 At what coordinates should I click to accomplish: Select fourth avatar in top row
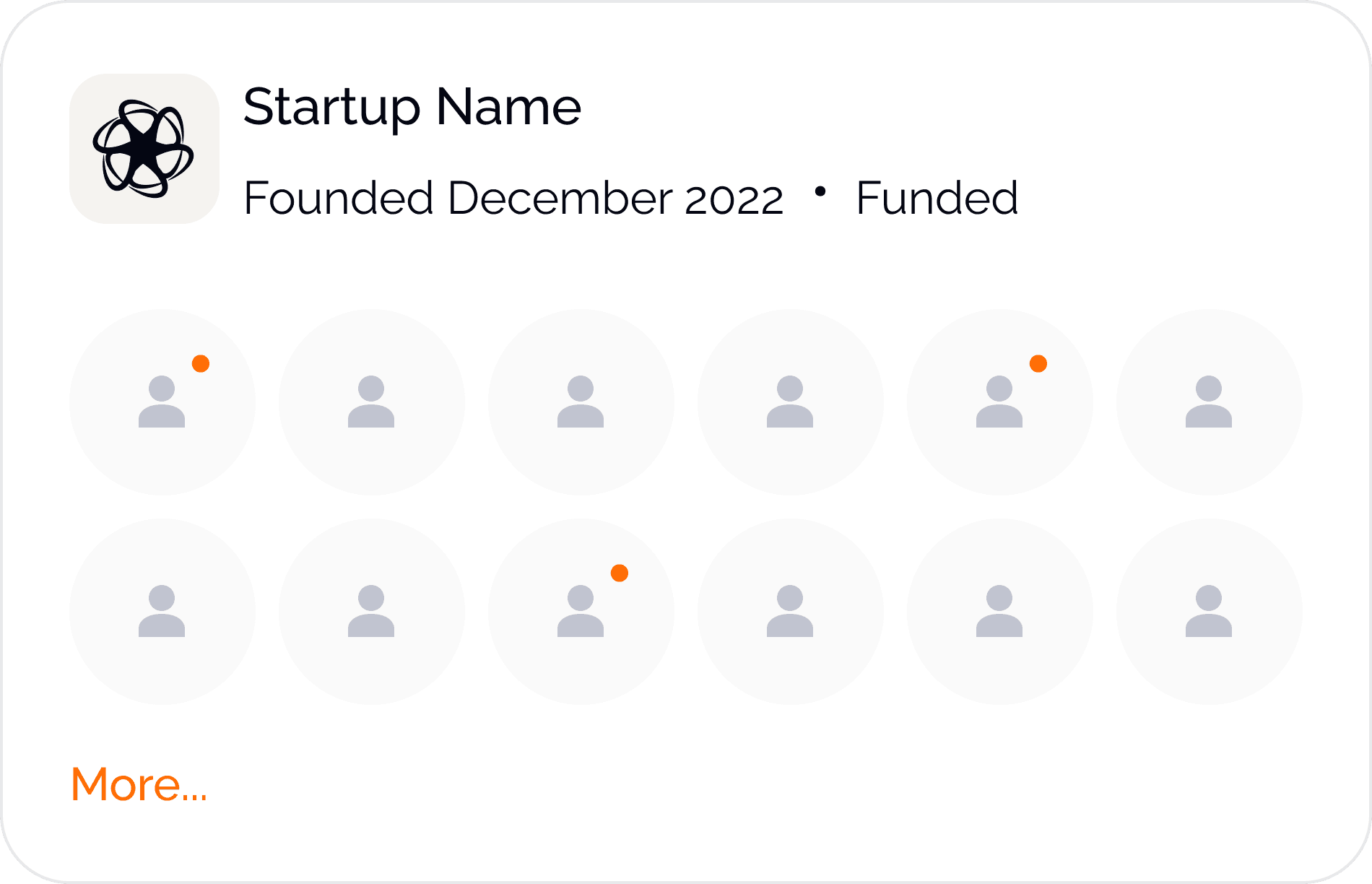(791, 402)
